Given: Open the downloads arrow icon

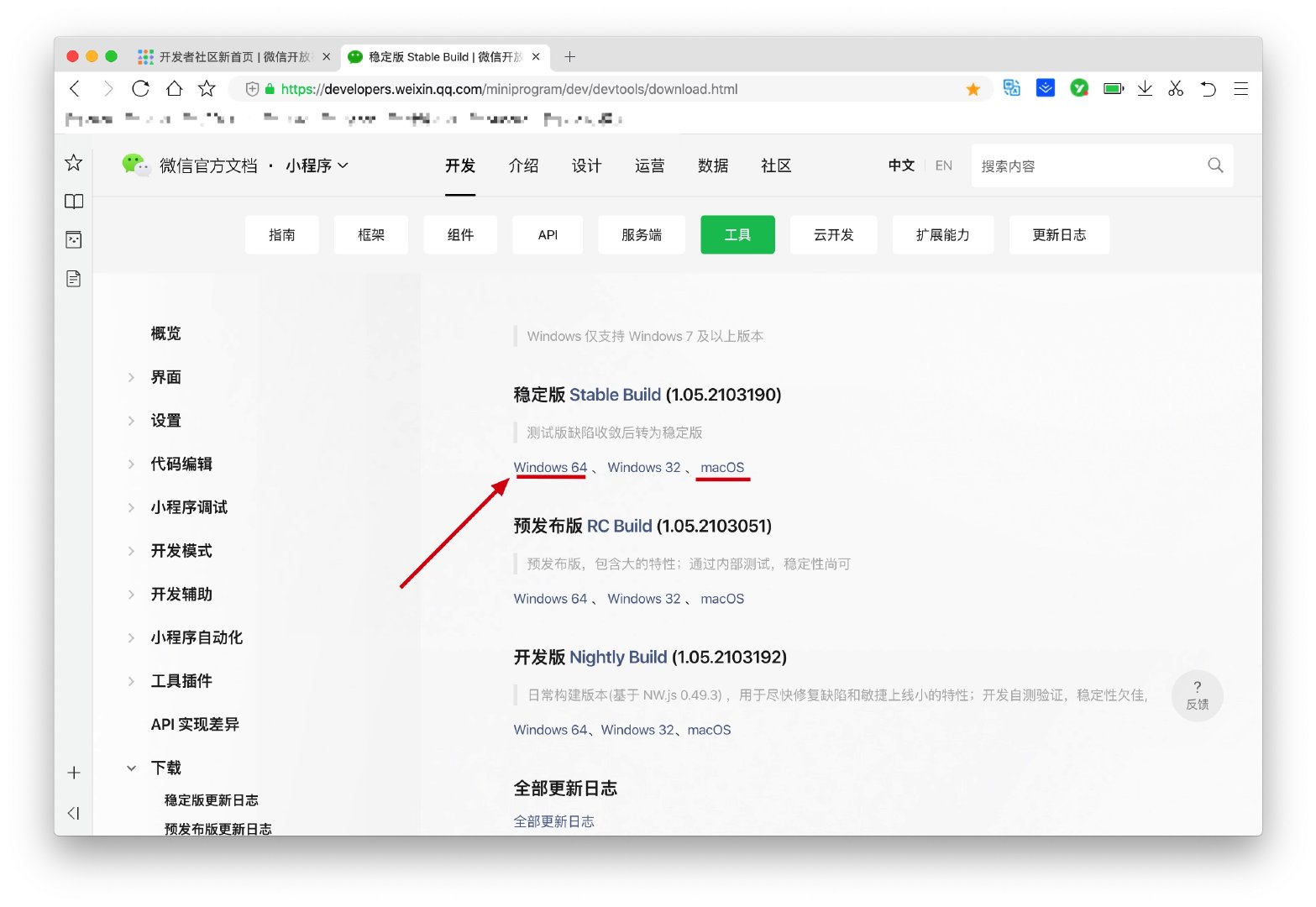Looking at the screenshot, I should (1145, 88).
